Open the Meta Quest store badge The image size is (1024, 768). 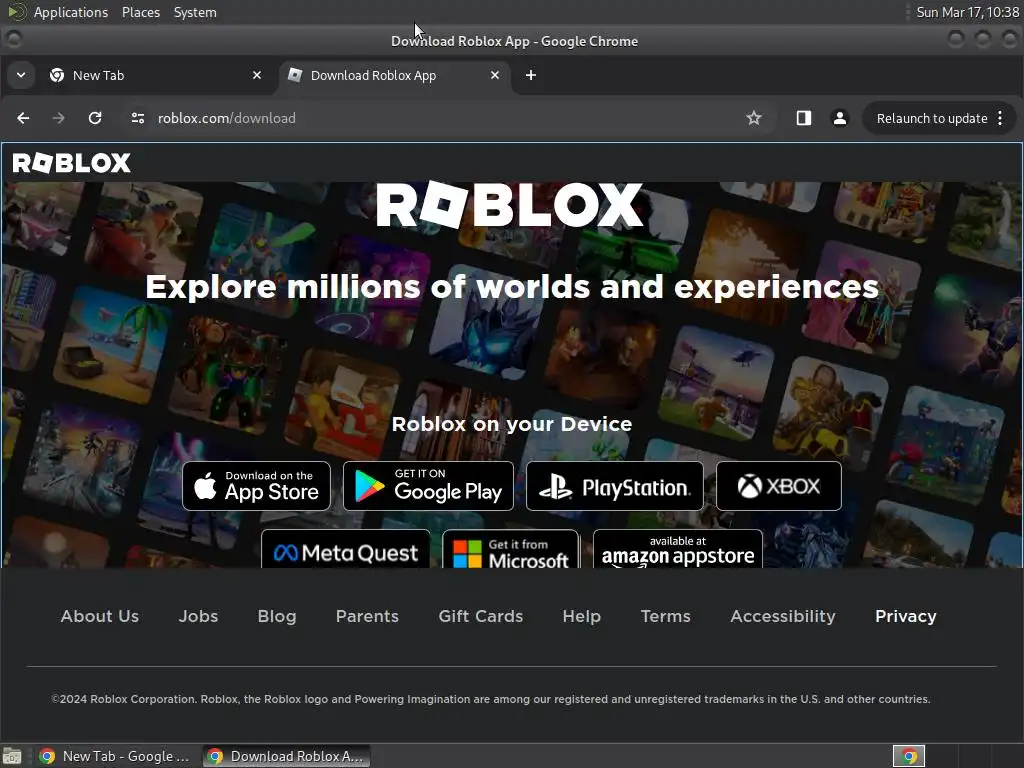pyautogui.click(x=345, y=549)
